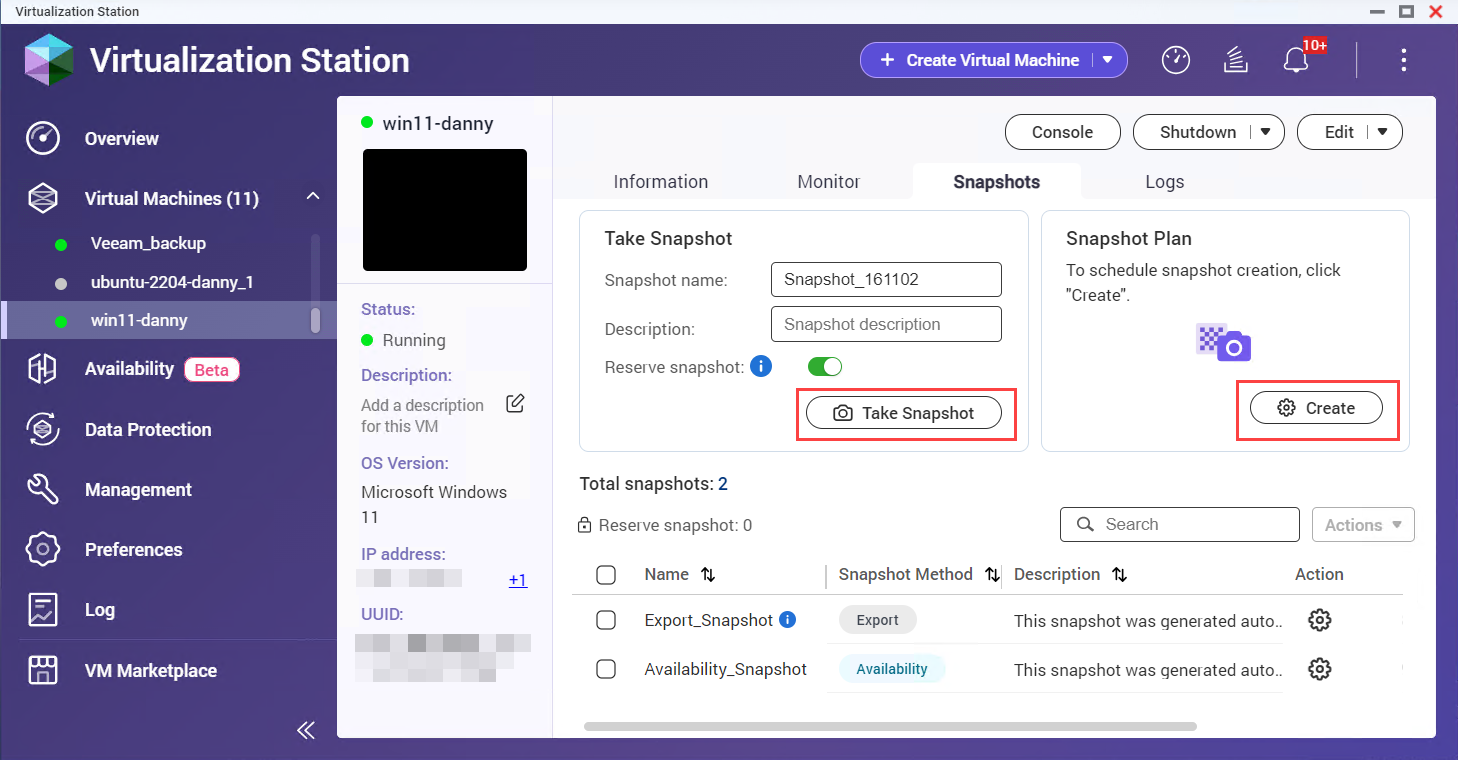Screen dimensions: 1458x760
Task: Click the Take Snapshot button
Action: click(904, 413)
